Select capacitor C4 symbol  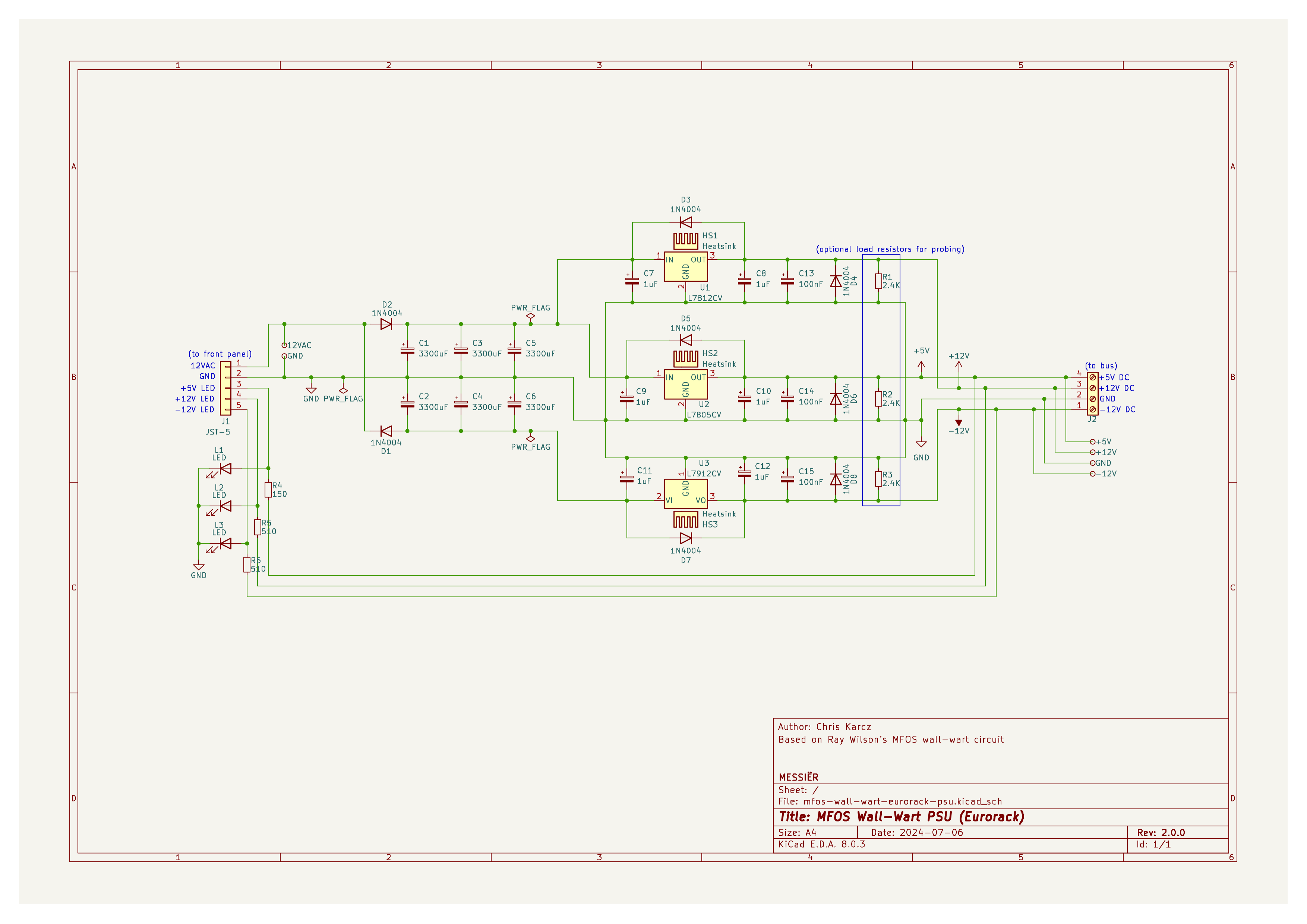(x=461, y=404)
